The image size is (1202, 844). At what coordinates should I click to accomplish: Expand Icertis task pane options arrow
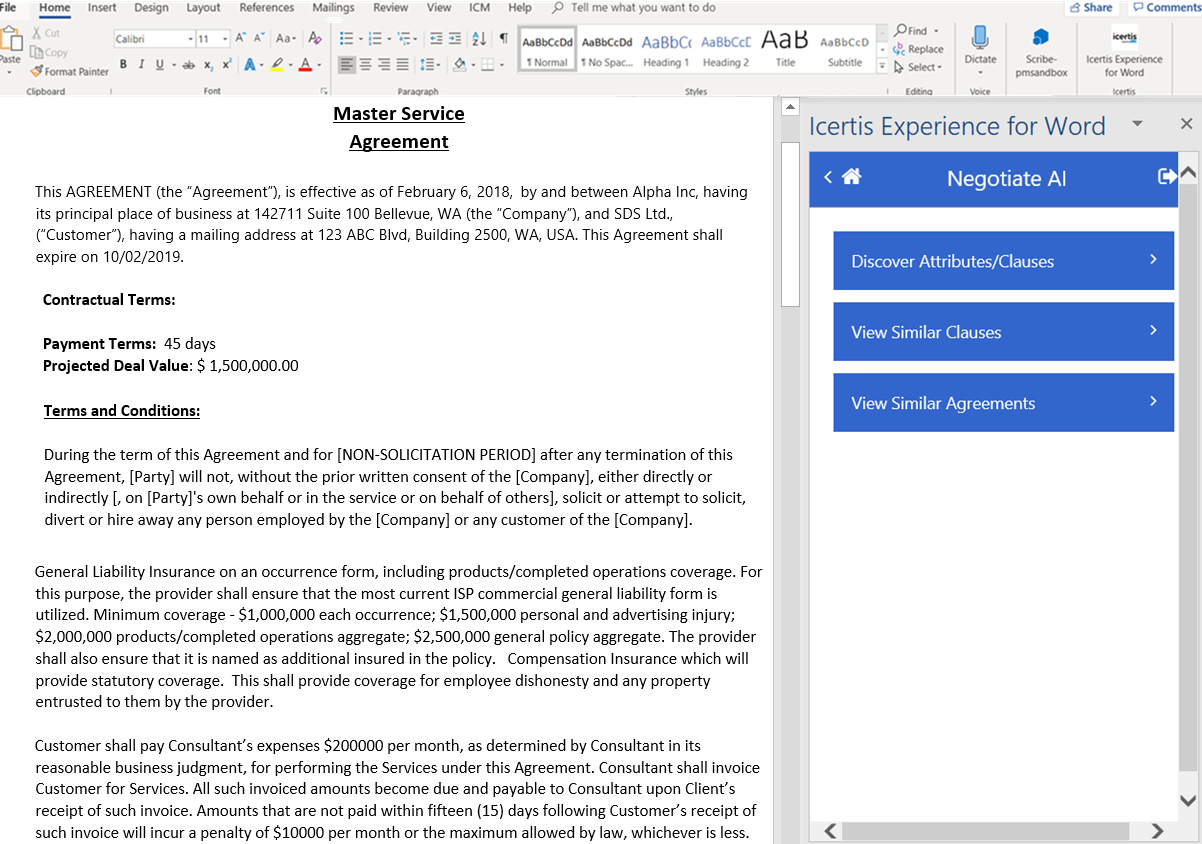coord(1137,124)
